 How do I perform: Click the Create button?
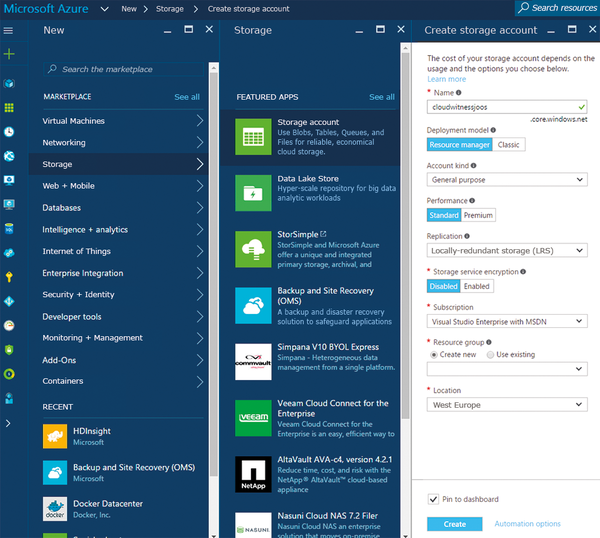455,524
